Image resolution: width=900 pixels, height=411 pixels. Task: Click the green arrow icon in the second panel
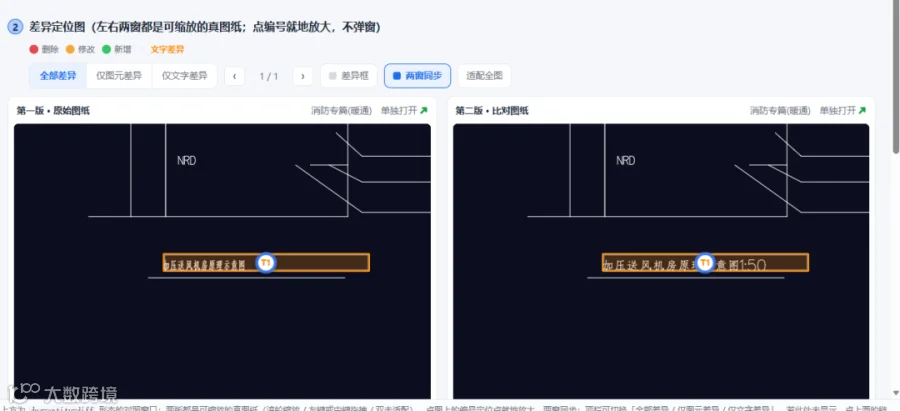pyautogui.click(x=862, y=111)
